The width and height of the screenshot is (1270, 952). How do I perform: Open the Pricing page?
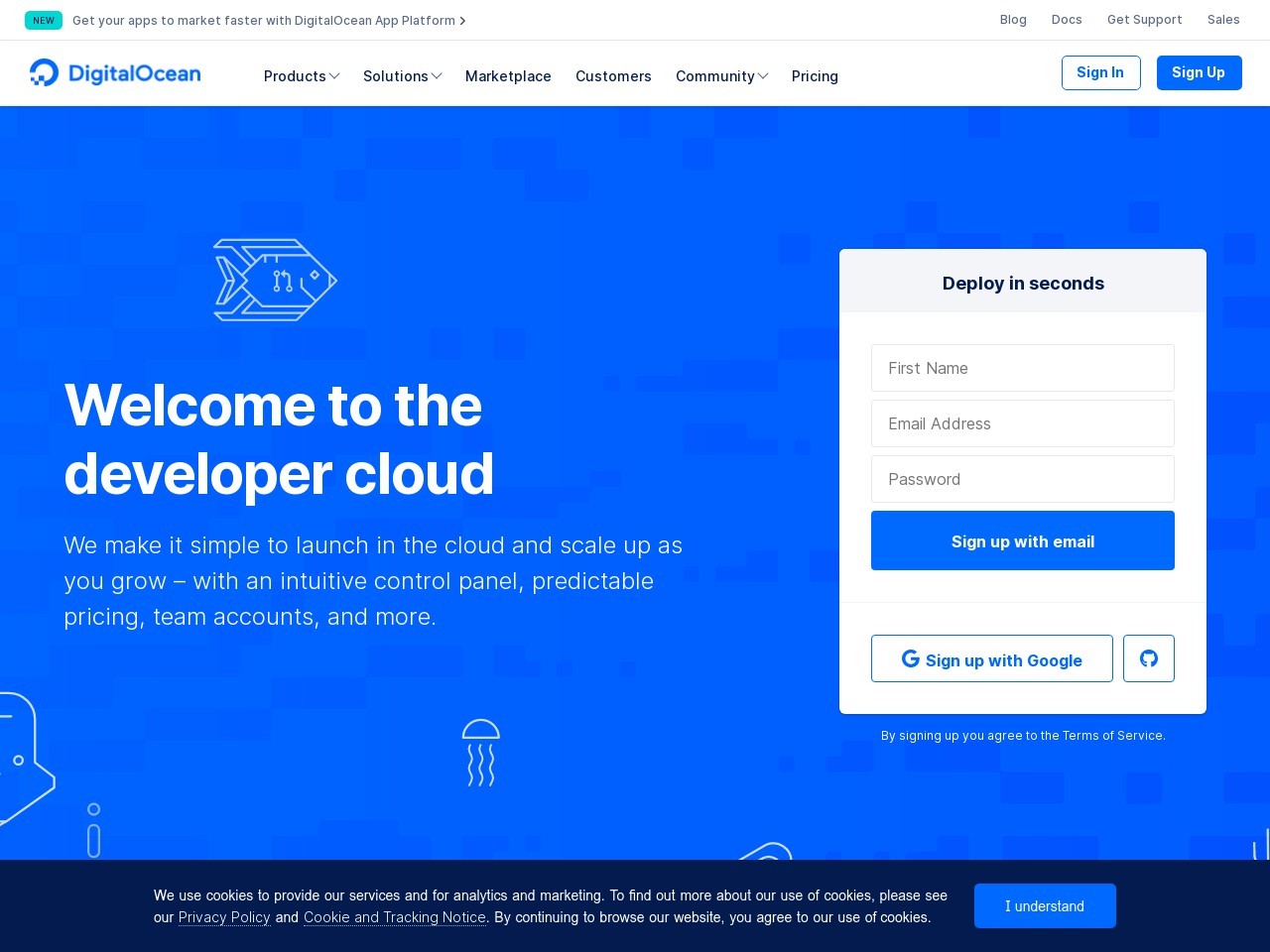tap(815, 76)
